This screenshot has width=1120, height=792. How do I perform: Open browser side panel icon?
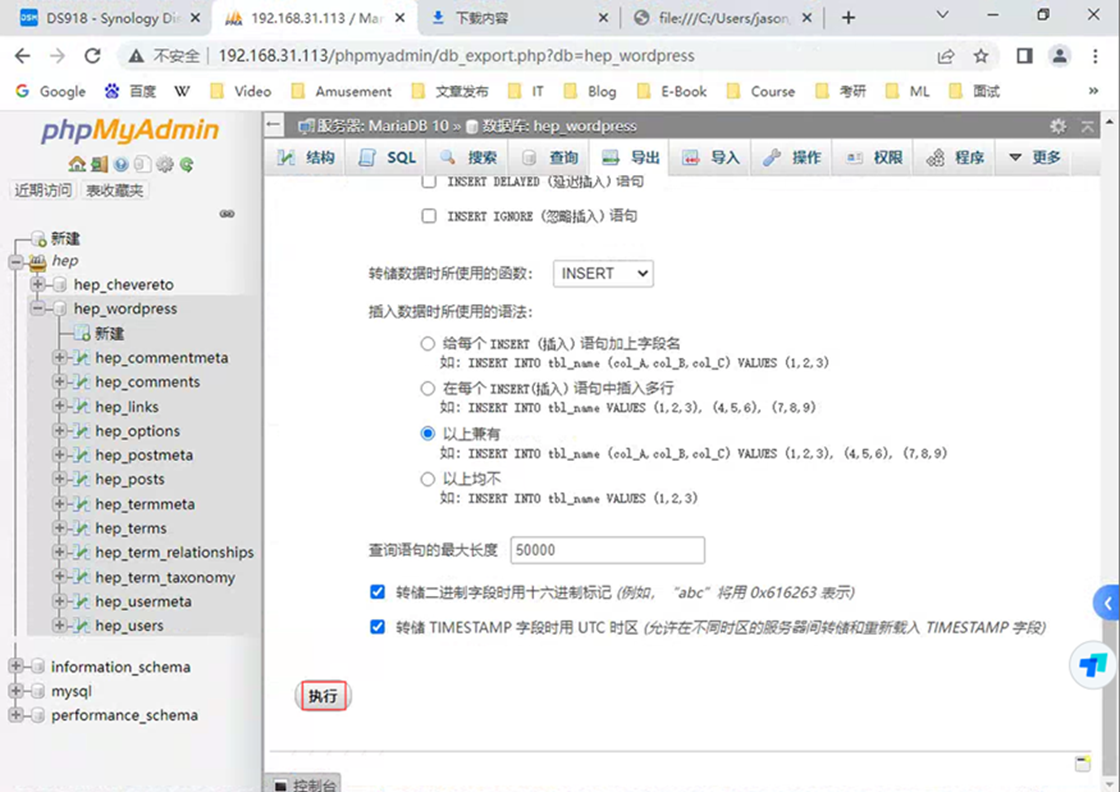tap(1024, 56)
